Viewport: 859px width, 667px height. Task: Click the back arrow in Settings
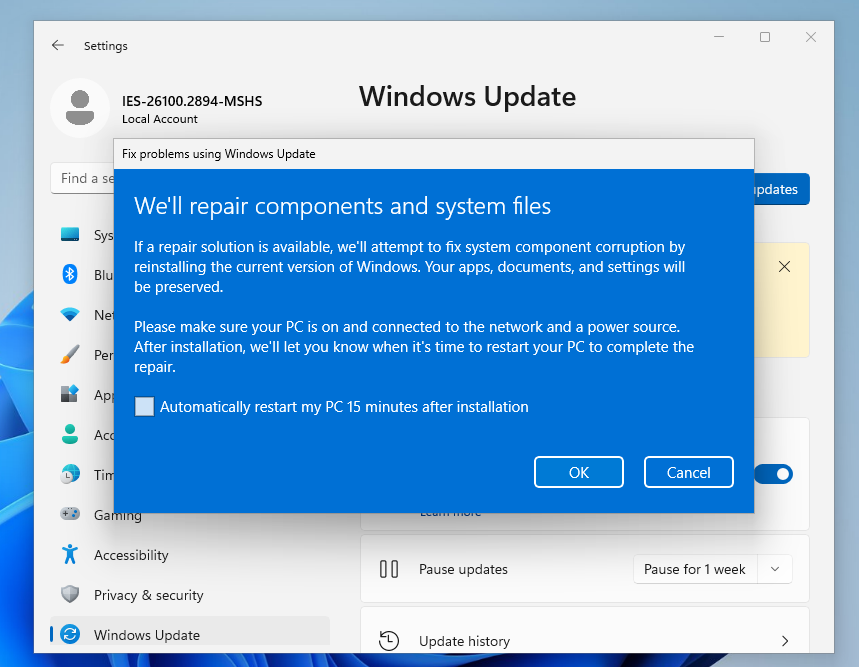(58, 45)
